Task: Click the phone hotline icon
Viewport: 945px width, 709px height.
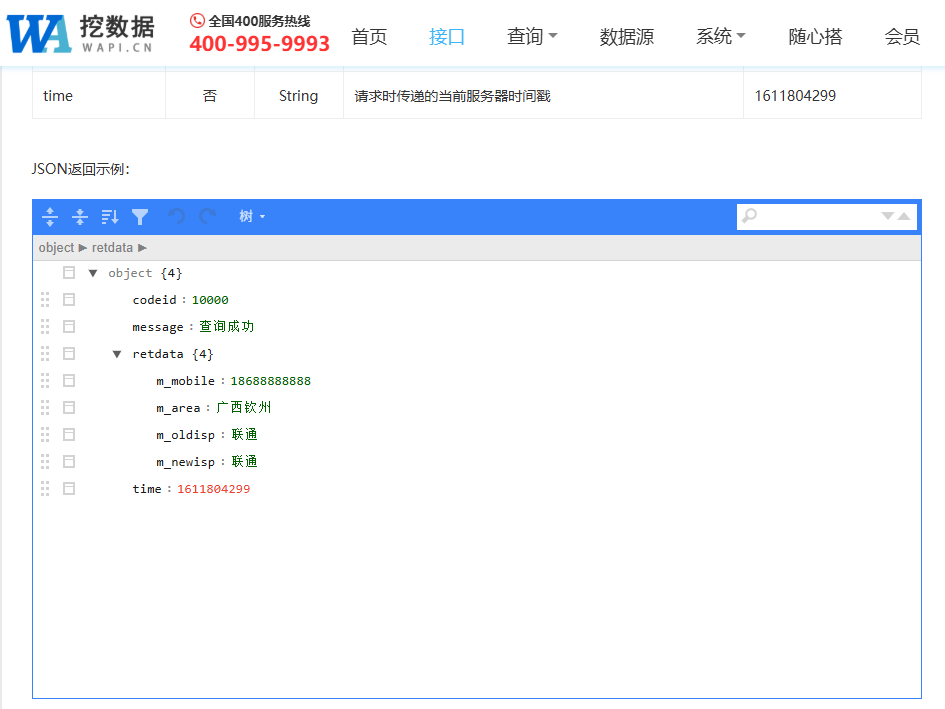Action: point(197,21)
